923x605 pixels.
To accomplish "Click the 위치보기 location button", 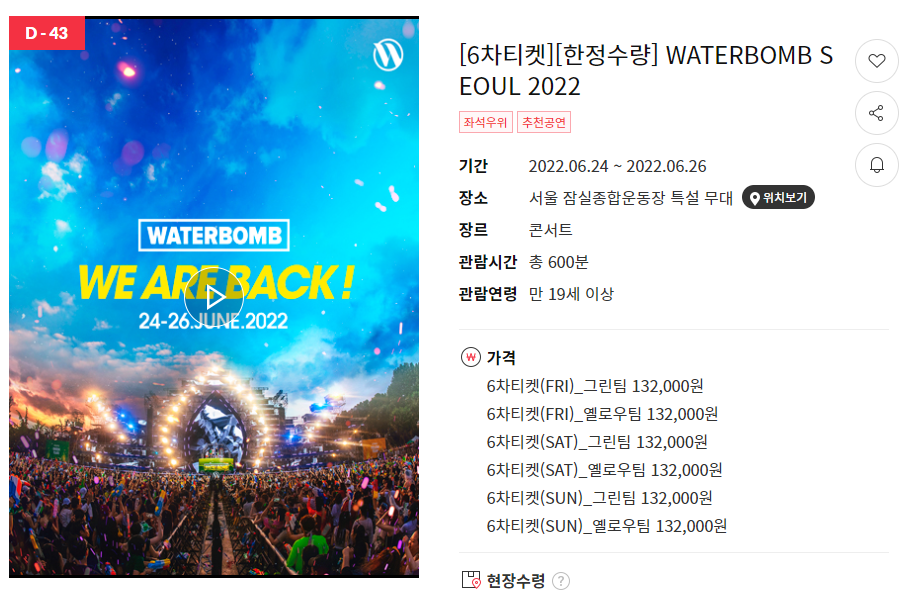I will (778, 198).
